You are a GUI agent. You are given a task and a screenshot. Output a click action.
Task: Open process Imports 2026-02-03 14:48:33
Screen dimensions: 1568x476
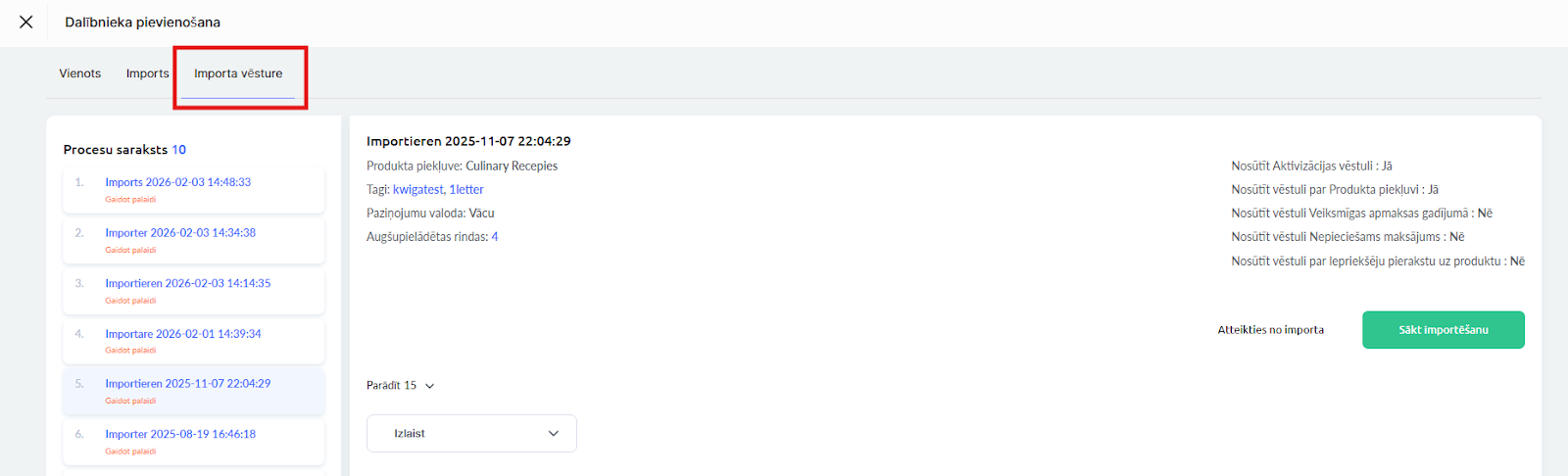177,182
